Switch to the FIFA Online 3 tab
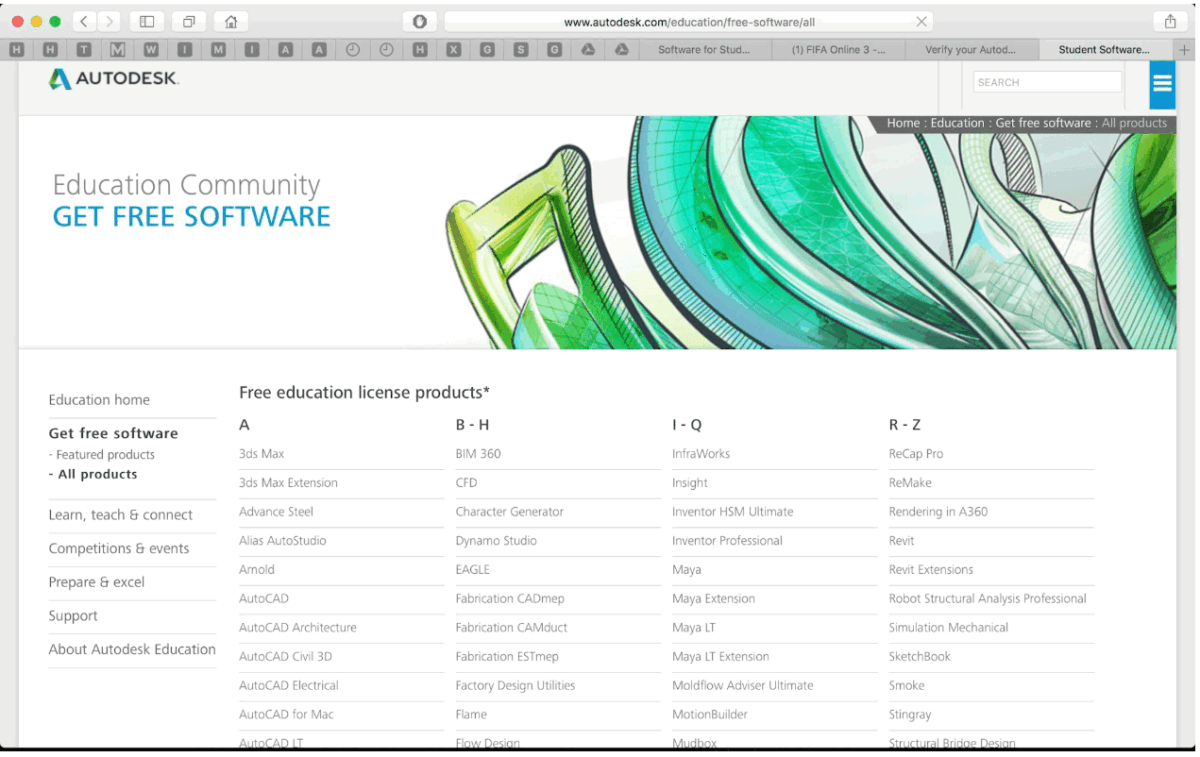Image resolution: width=1200 pixels, height=757 pixels. click(838, 48)
